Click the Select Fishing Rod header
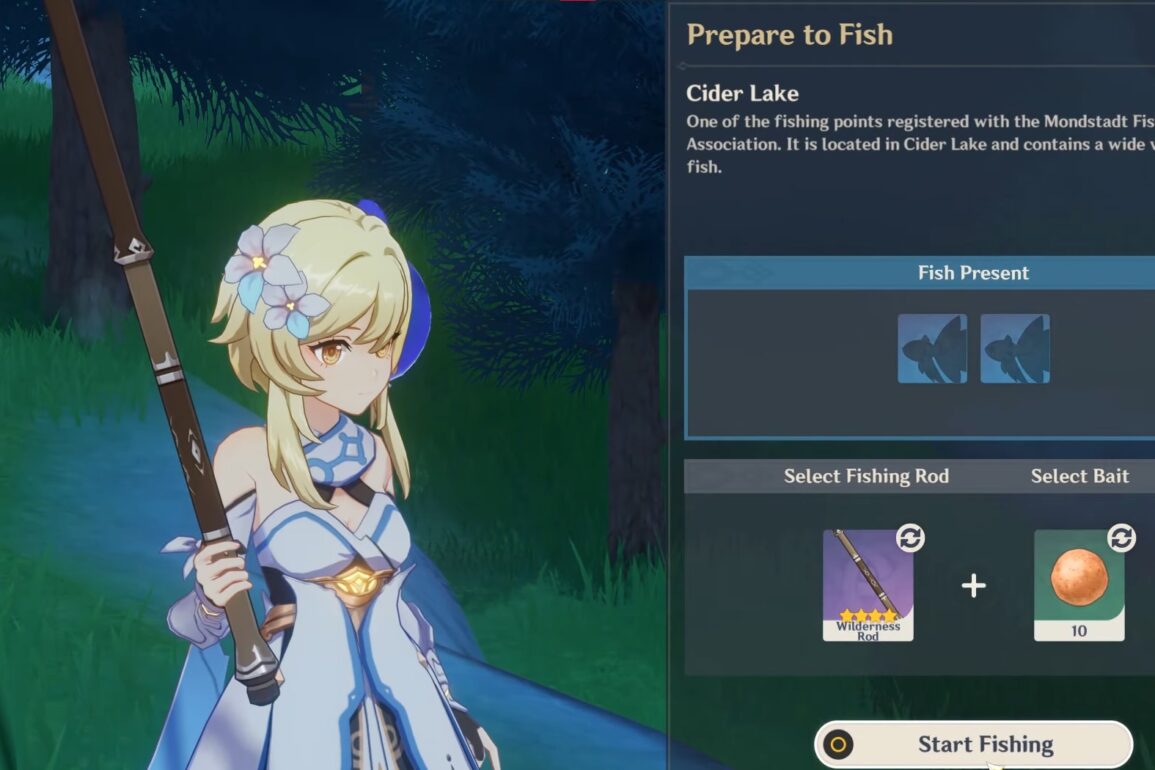Viewport: 1155px width, 770px height. pyautogui.click(x=866, y=476)
